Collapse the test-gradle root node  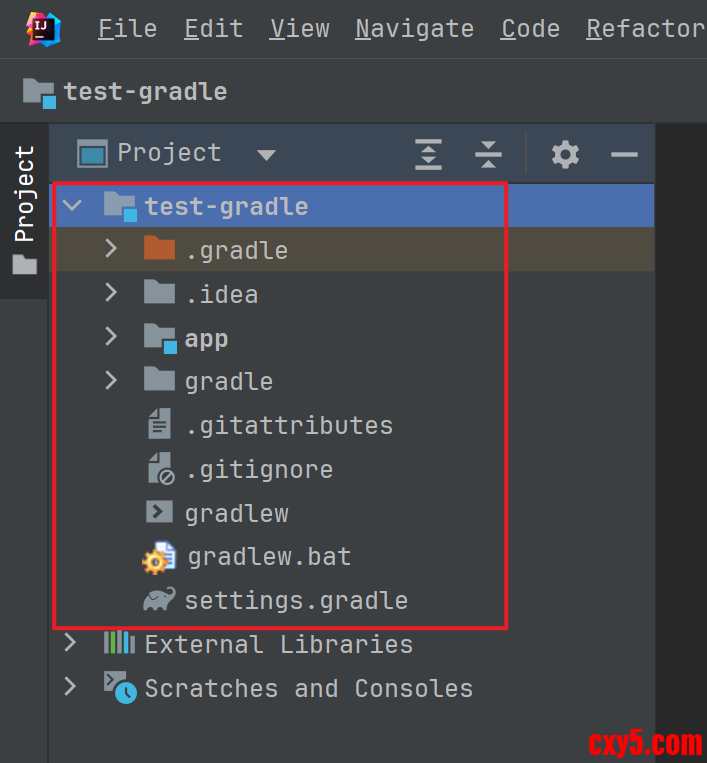[72, 206]
